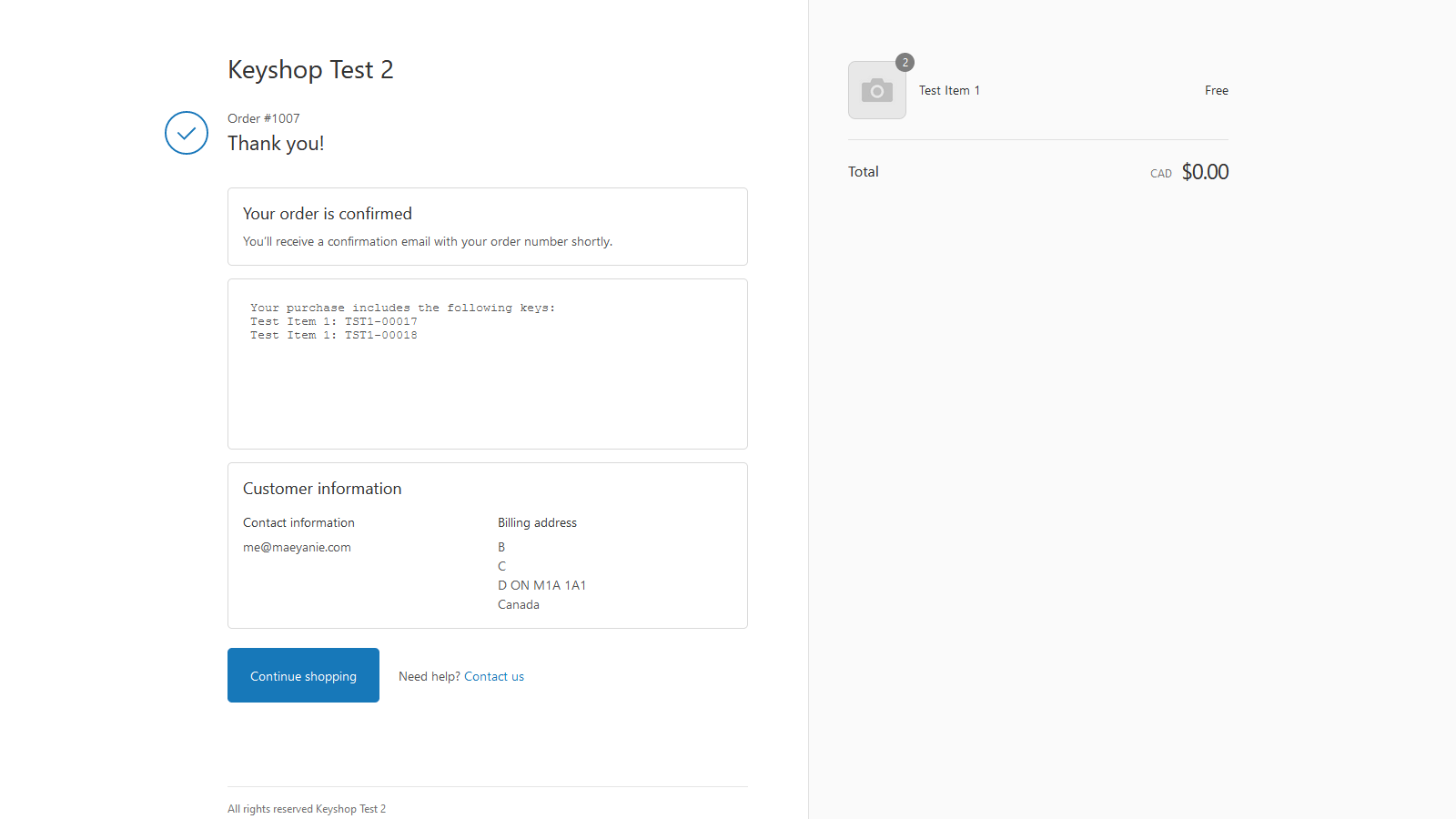This screenshot has width=1456, height=819.
Task: Click the Billing address label
Action: pos(537,522)
